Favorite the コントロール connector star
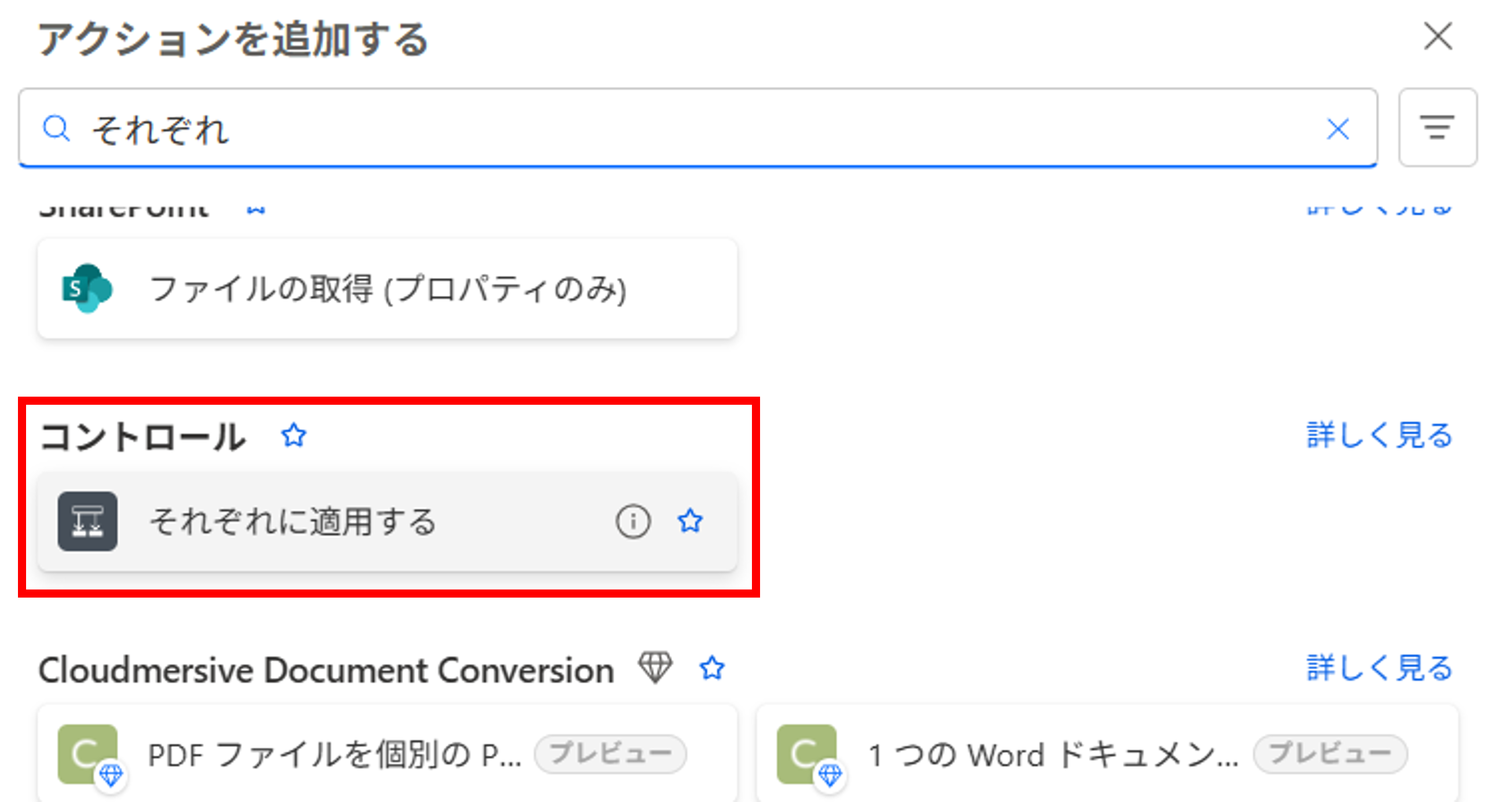This screenshot has height=802, width=1512. click(294, 435)
